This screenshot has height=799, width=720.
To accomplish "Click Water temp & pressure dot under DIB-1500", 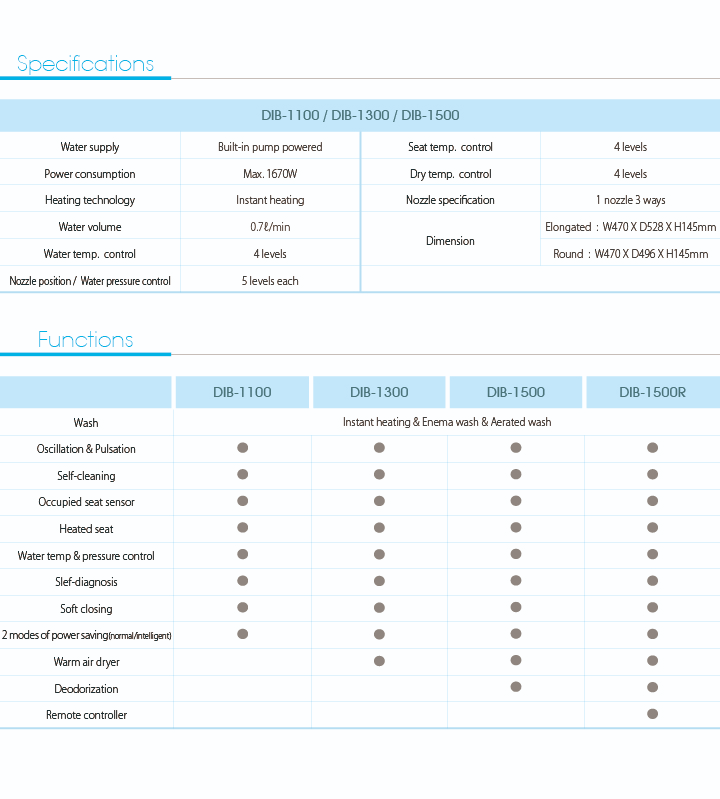I will (x=516, y=554).
